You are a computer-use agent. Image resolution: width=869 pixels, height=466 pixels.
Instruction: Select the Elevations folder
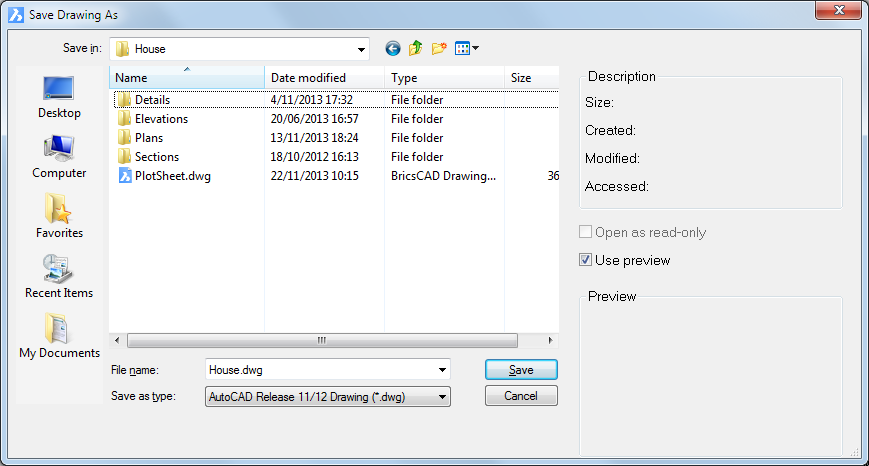point(161,119)
